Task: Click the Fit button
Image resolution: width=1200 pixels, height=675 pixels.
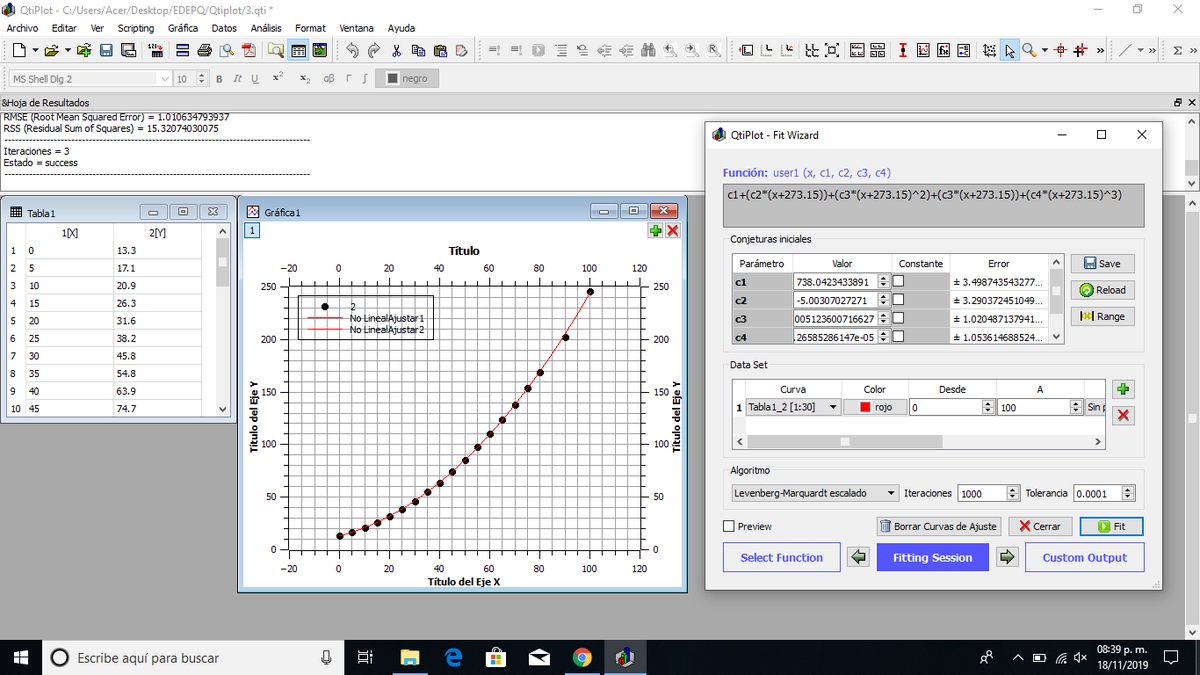Action: (x=1112, y=526)
